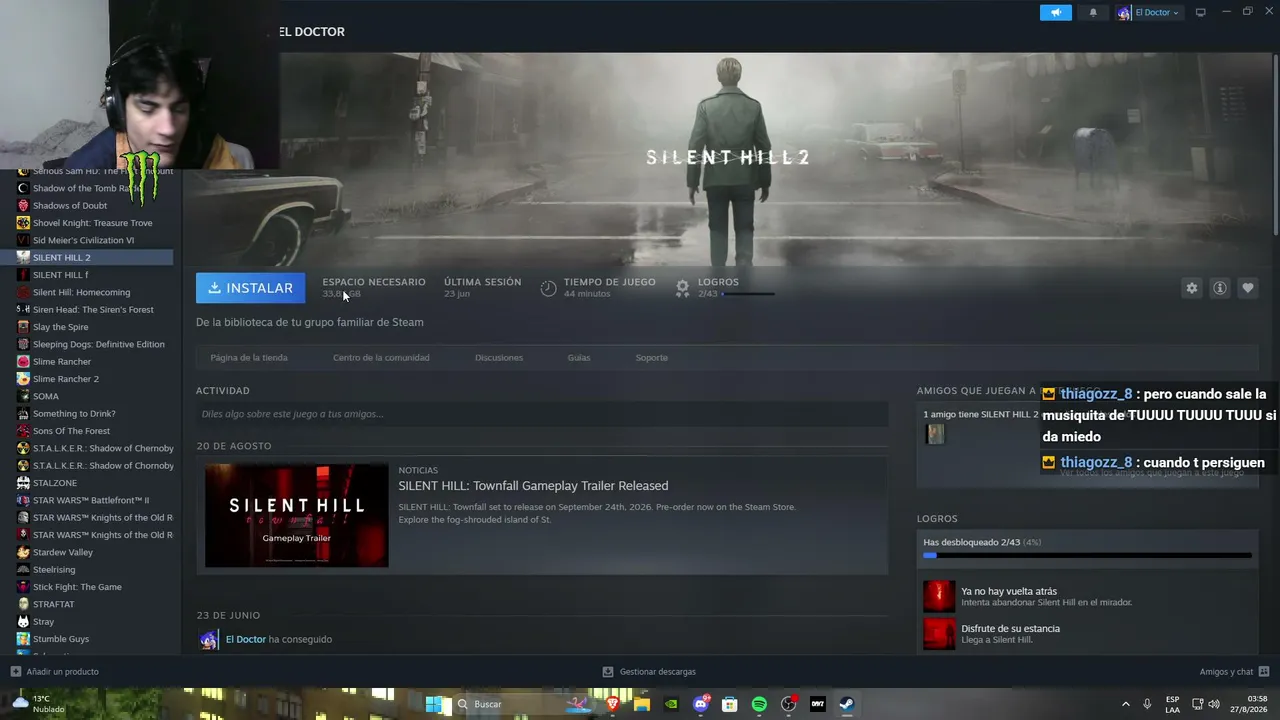Click the small Logros progress bar under the banner
Viewport: 1280px width, 720px height.
point(748,294)
